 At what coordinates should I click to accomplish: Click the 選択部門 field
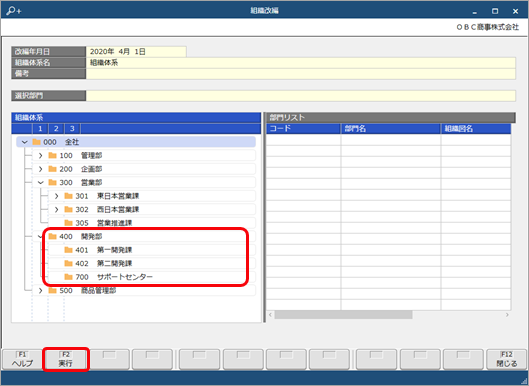[301, 95]
